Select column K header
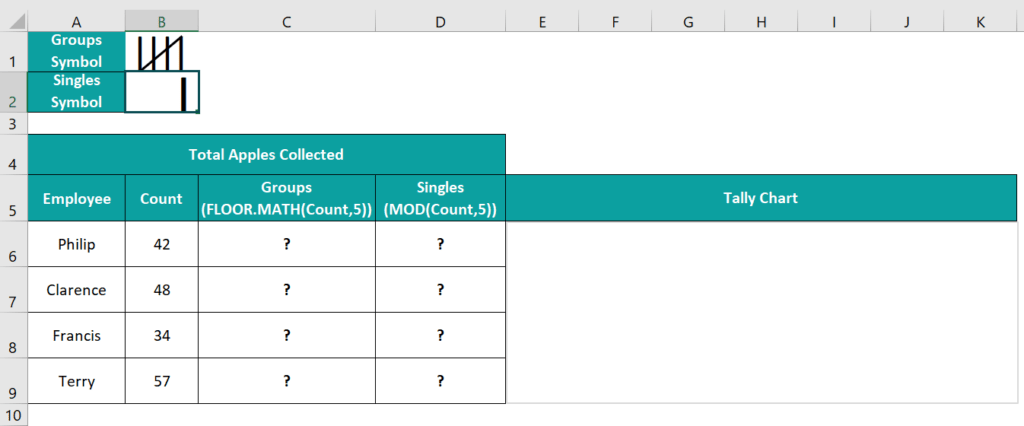This screenshot has height=426, width=1024. [981, 22]
